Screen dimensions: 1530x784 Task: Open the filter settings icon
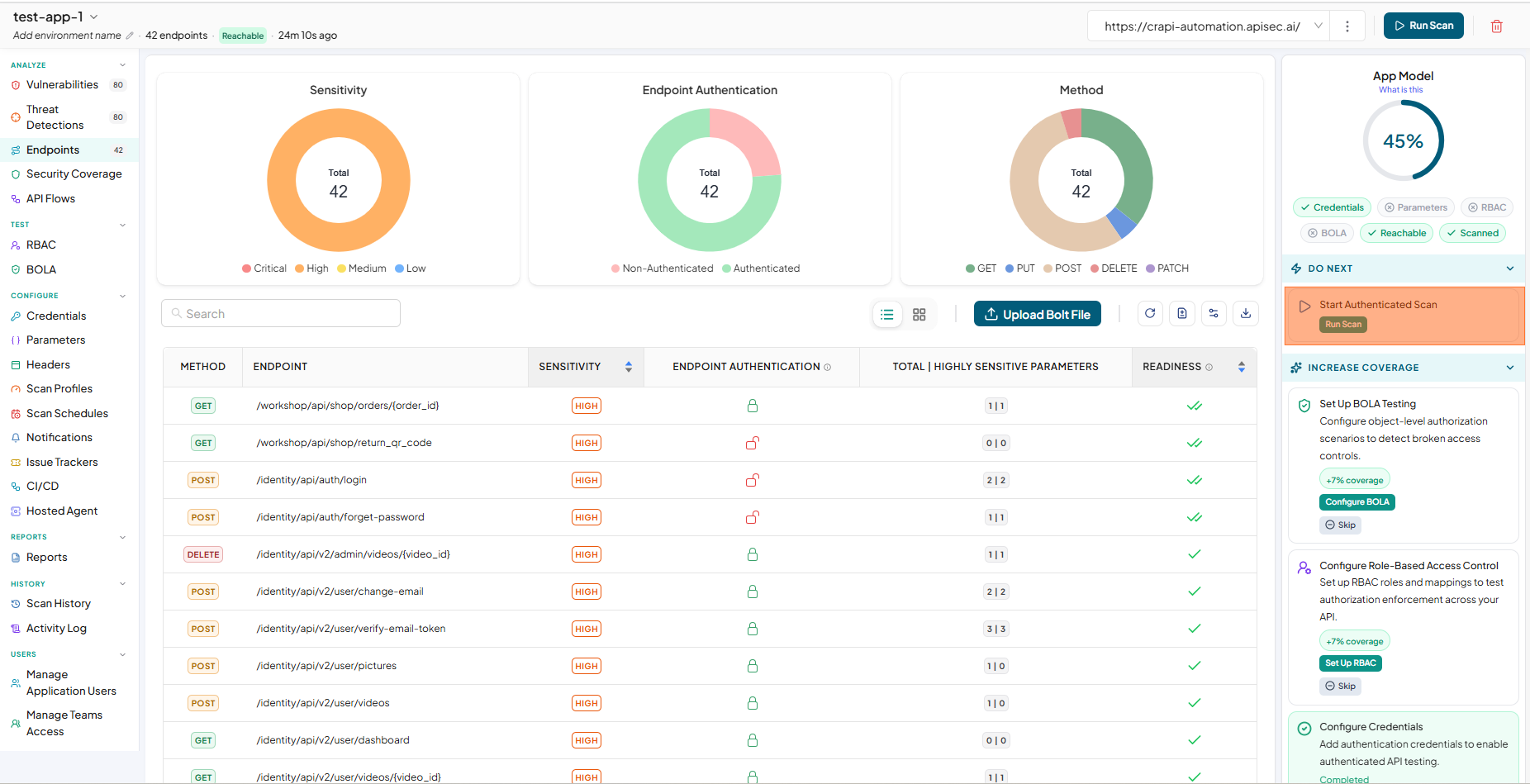click(1214, 313)
